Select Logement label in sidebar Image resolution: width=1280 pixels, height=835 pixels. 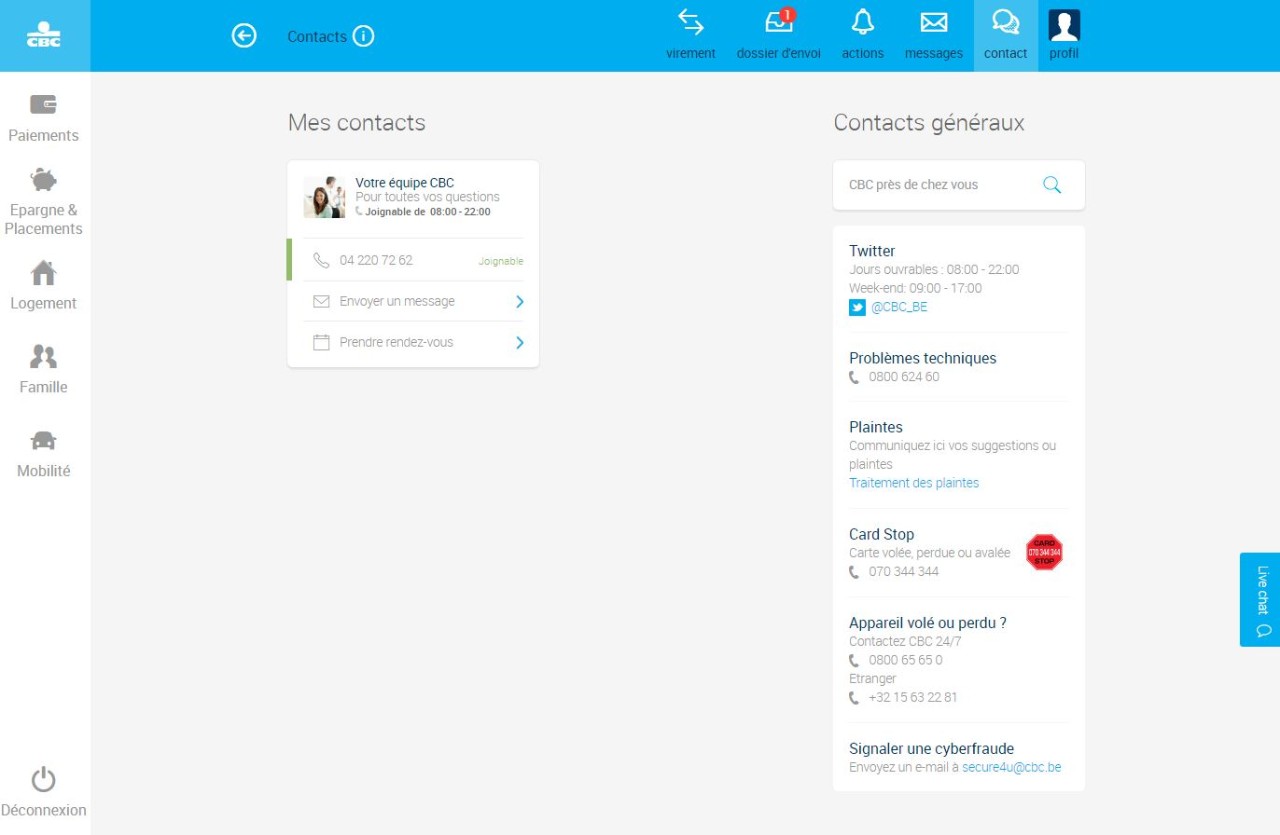(44, 303)
